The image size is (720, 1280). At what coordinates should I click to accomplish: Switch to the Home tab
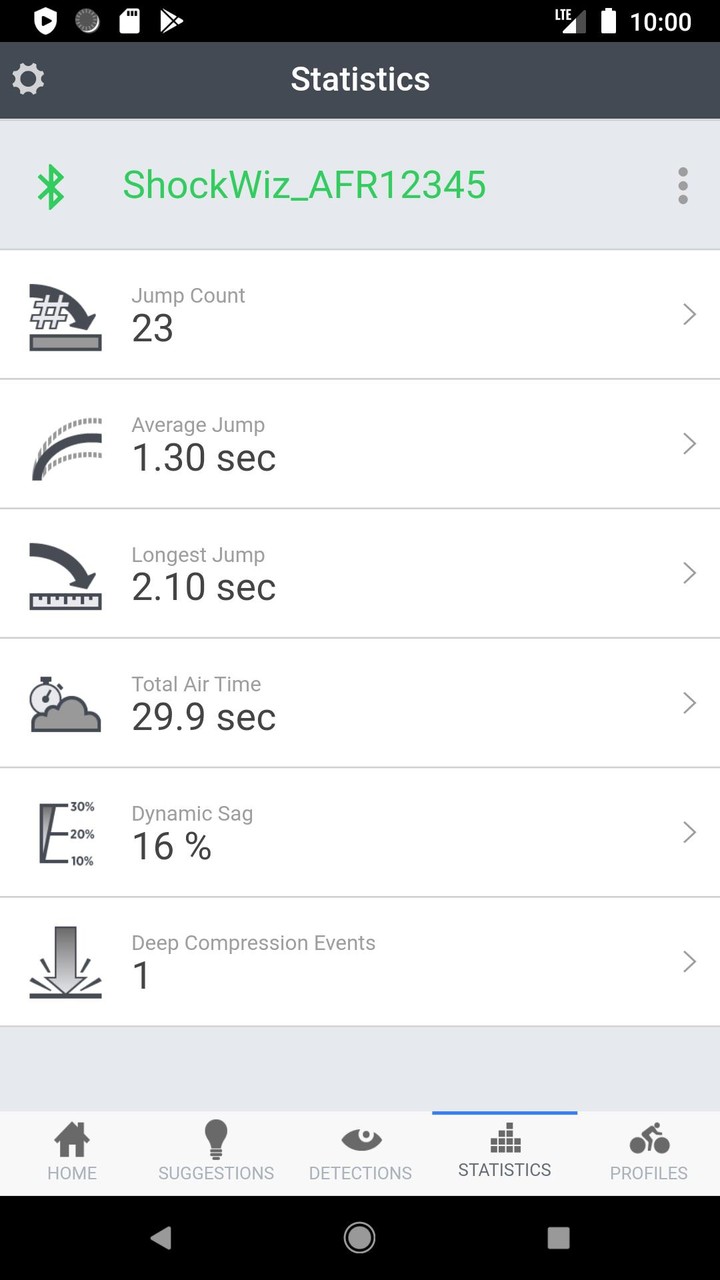[72, 1153]
